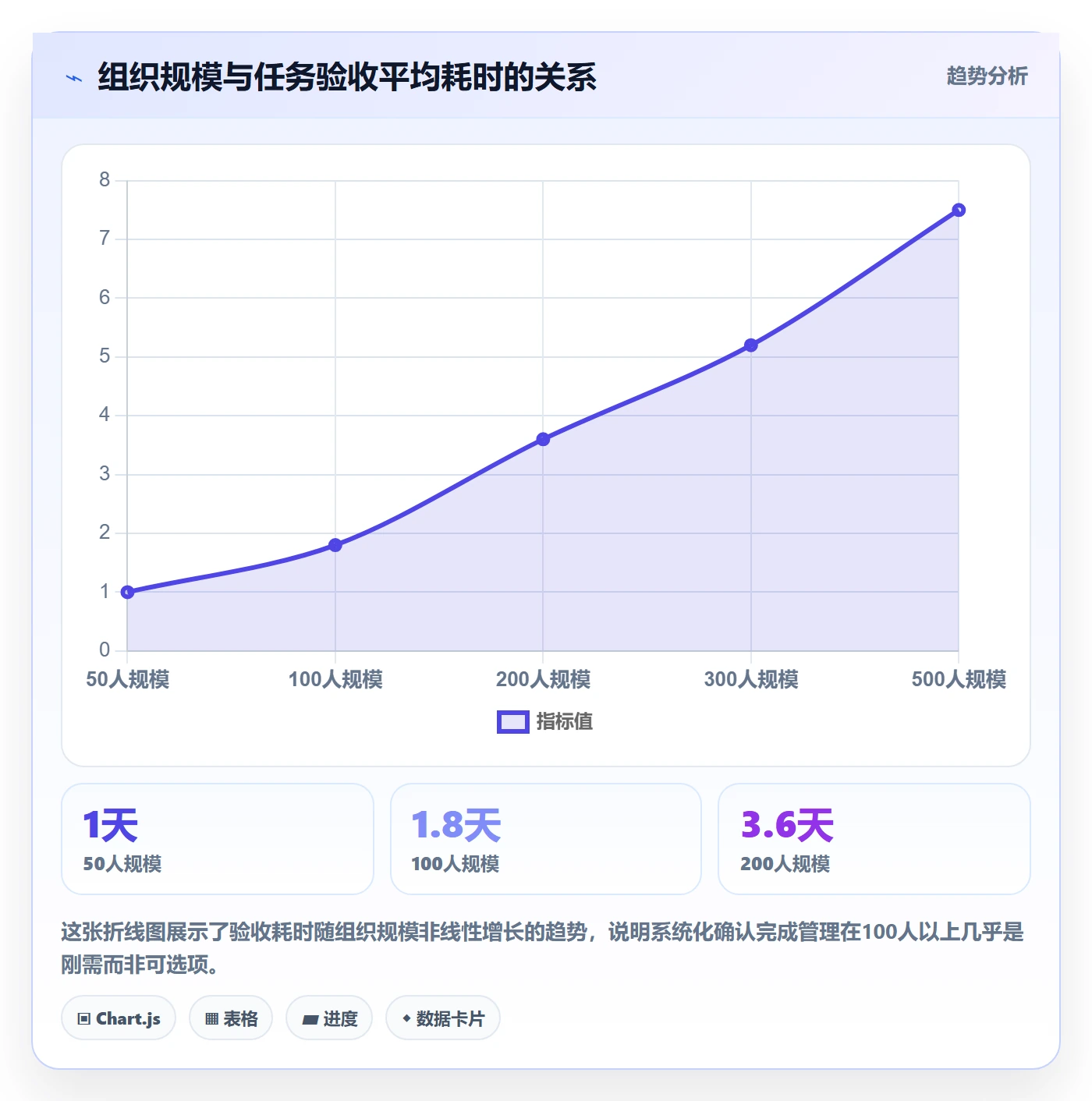Screen dimensions: 1092x1101
Task: Select the data point for 50人规模
Action: click(x=128, y=592)
